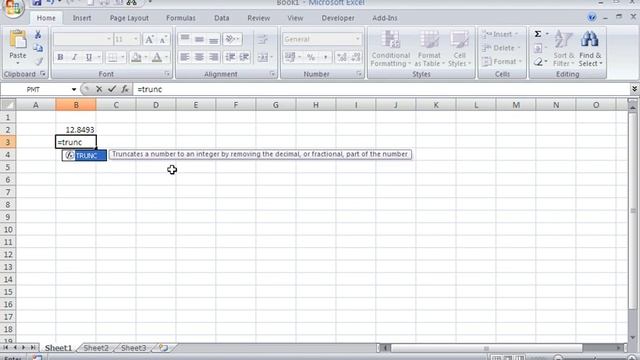Click Decrease Font Size icon
This screenshot has width=640, height=360.
163,39
